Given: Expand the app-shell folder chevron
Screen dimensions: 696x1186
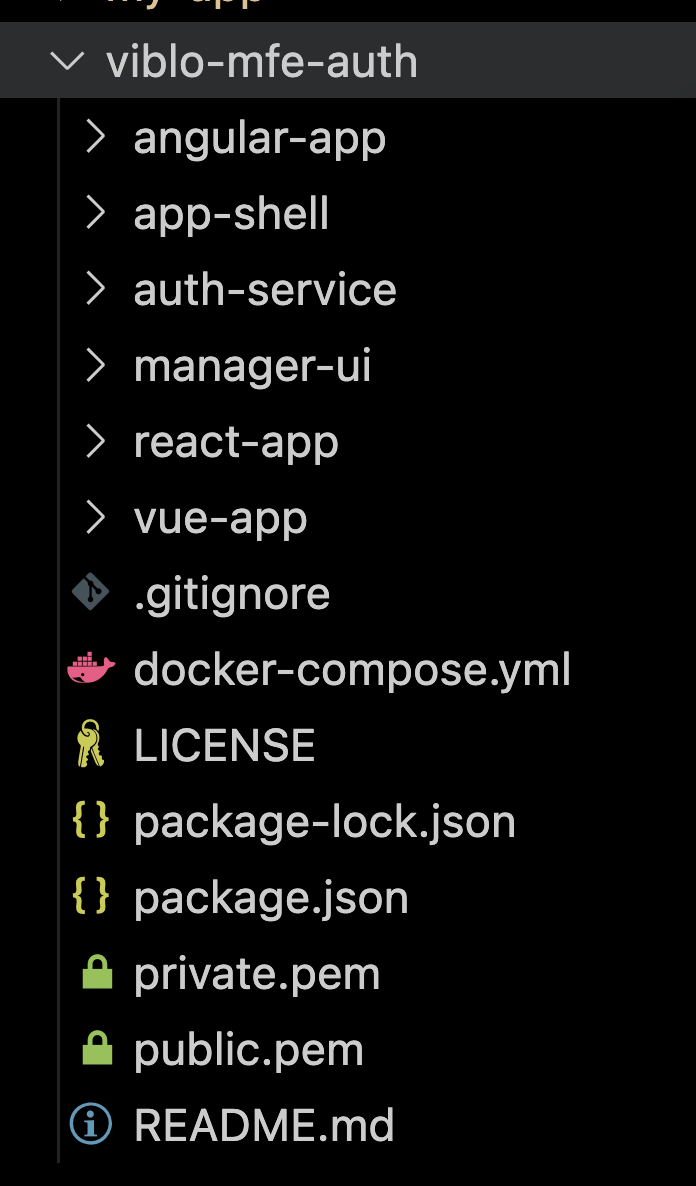Looking at the screenshot, I should [x=95, y=213].
